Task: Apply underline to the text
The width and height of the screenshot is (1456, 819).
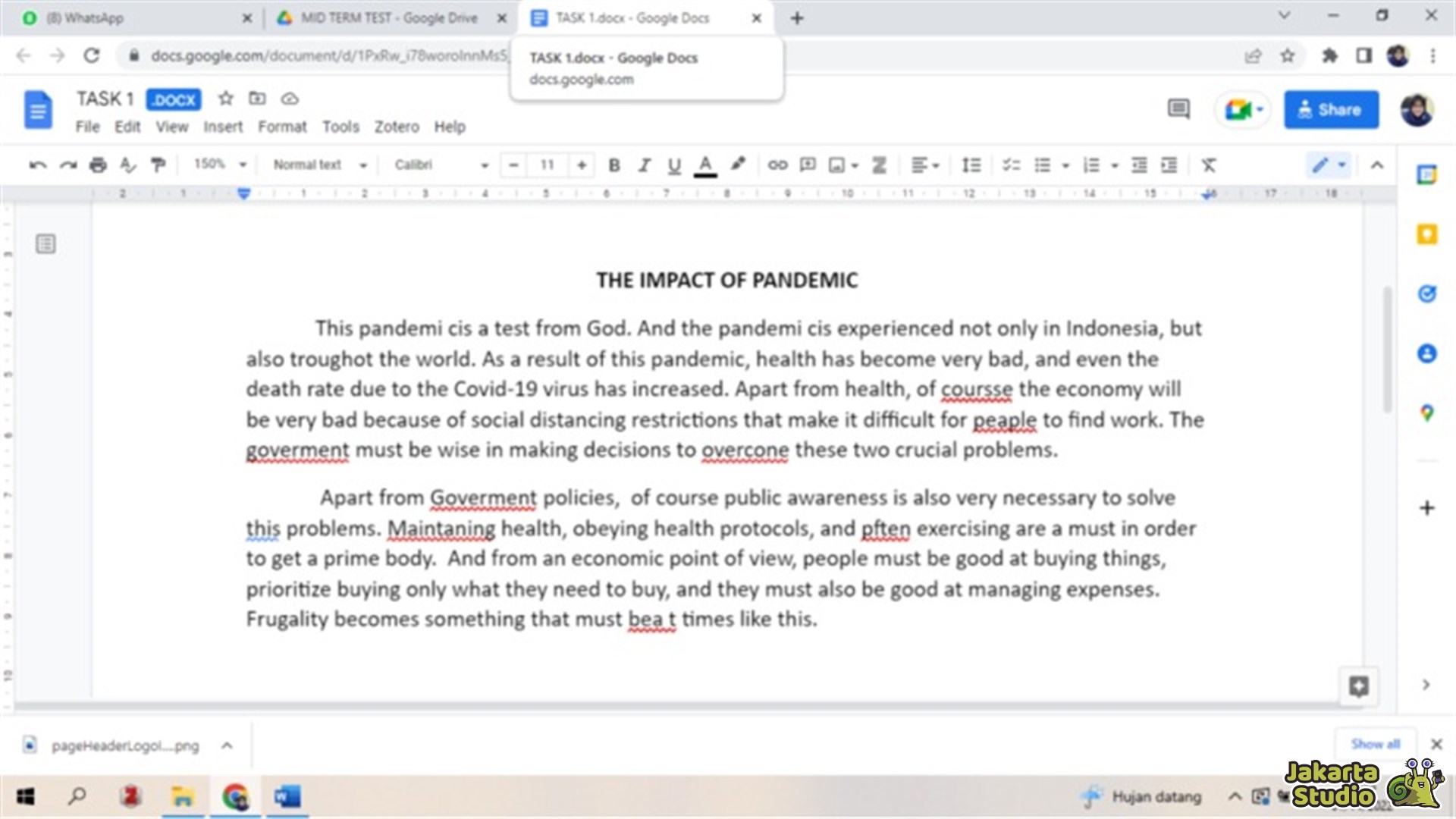Action: click(x=673, y=165)
